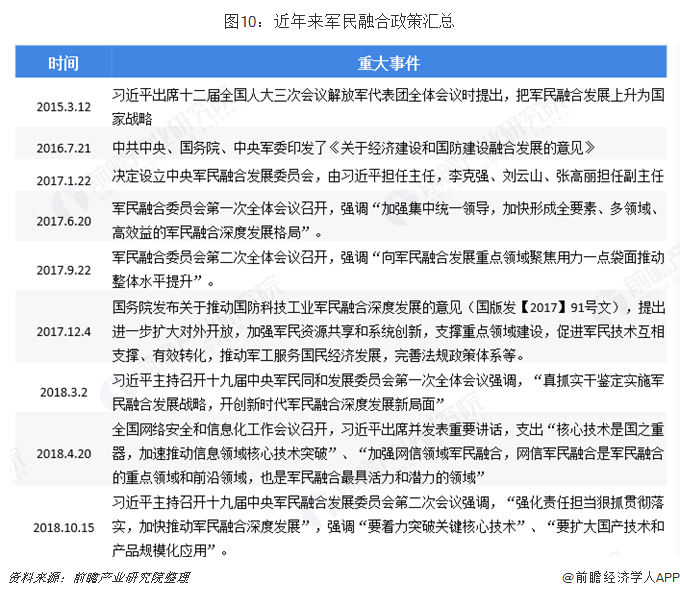Click the event about 决定设立中央军民融合发展委员会

[x=388, y=177]
